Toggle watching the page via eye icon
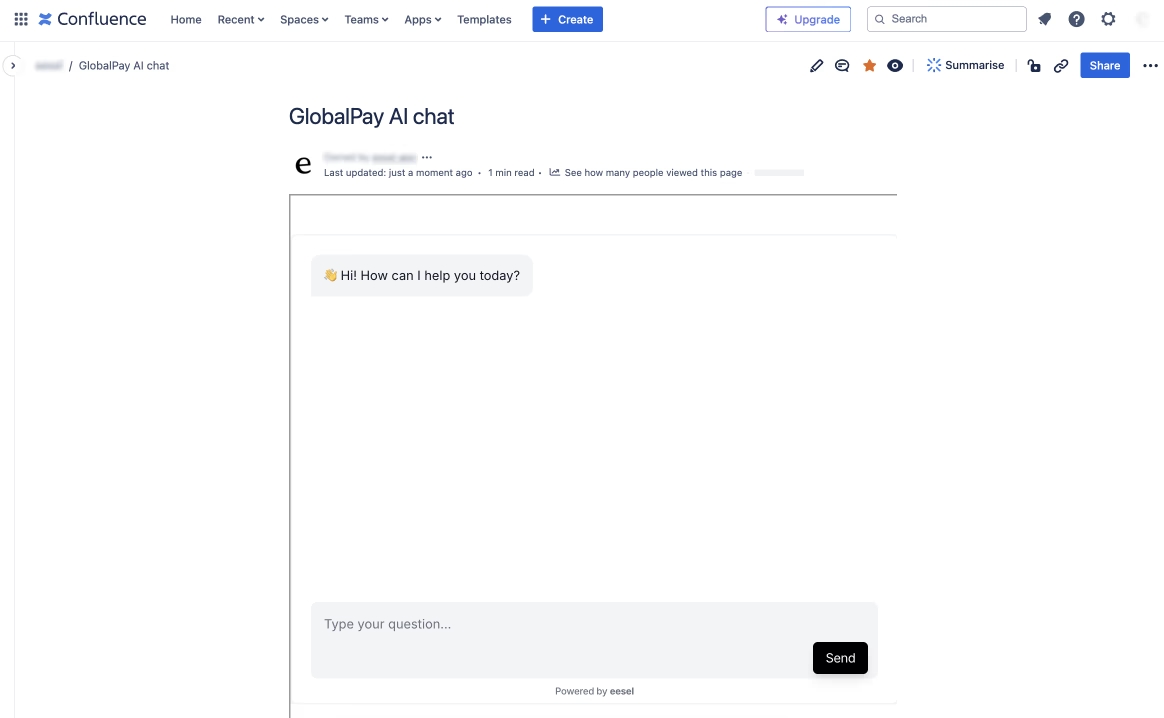The width and height of the screenshot is (1164, 718). pyautogui.click(x=895, y=66)
